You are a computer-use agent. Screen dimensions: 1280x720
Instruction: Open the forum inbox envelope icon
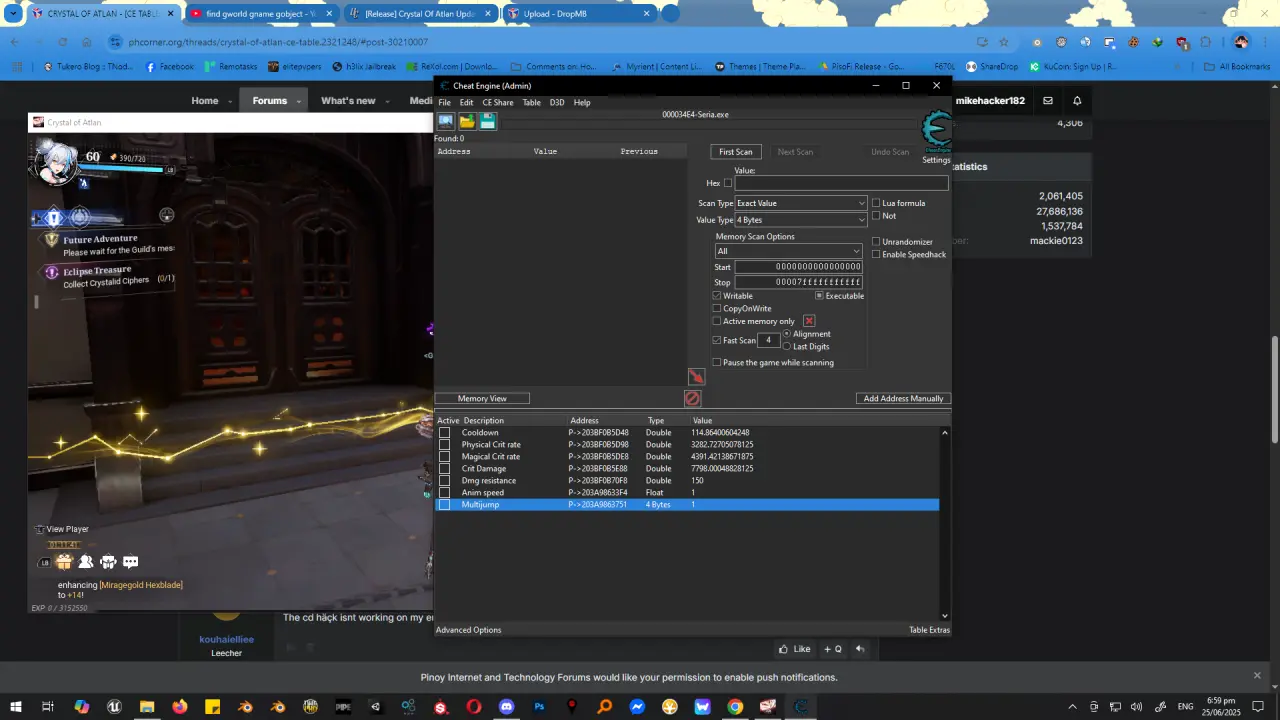coord(1048,101)
